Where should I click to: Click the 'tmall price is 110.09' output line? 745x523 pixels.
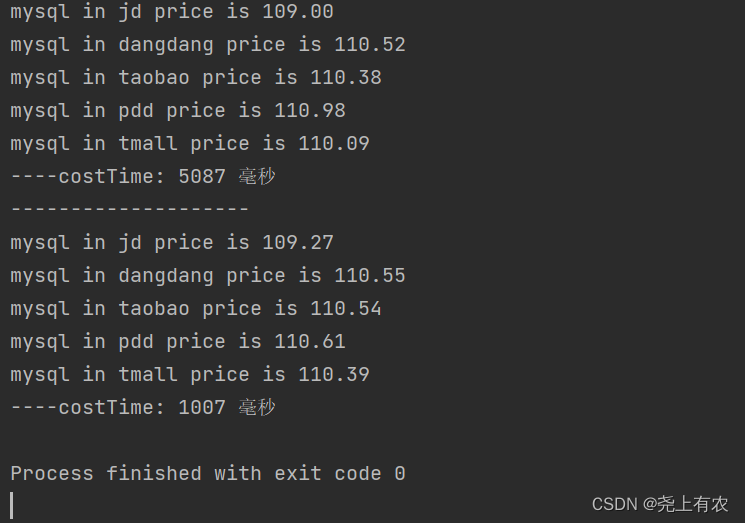(x=190, y=143)
